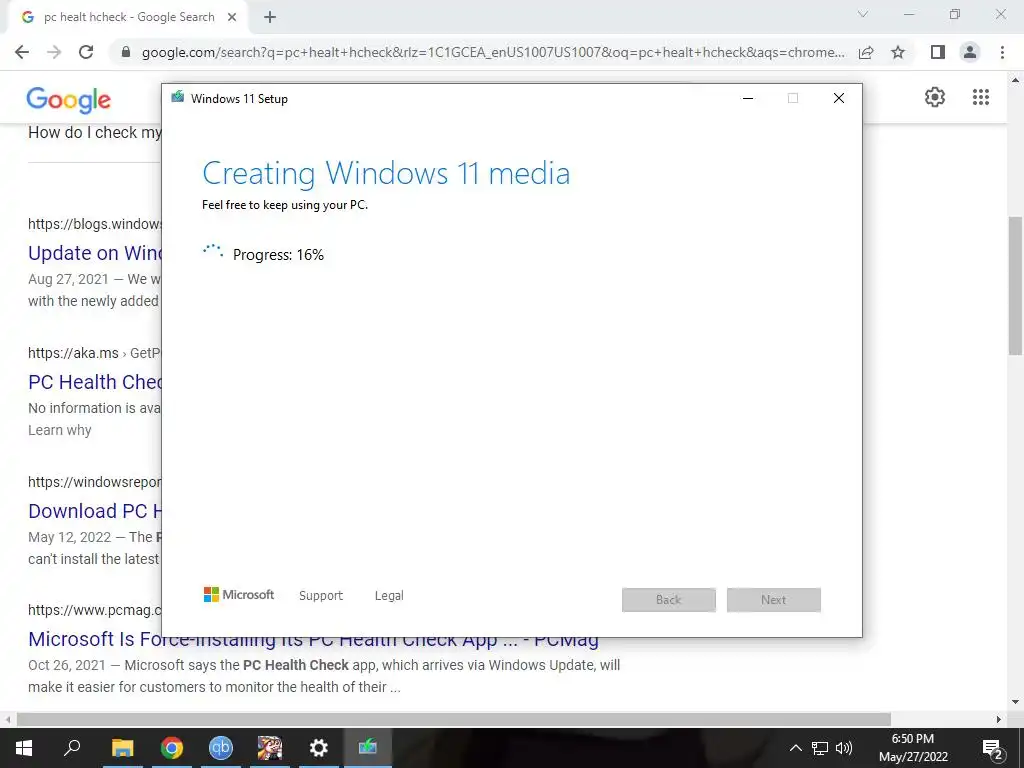Click the vertical scrollbar thumb in Chrome
The width and height of the screenshot is (1024, 768).
tap(1015, 286)
